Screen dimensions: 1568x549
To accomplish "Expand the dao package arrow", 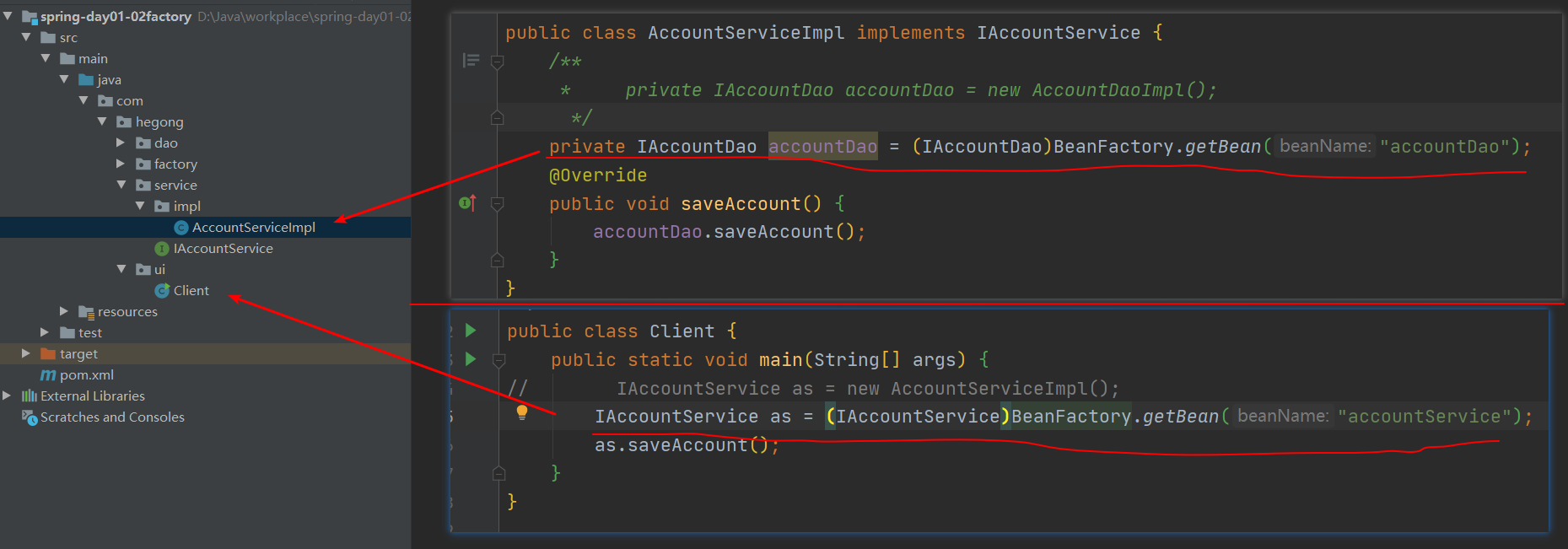I will coord(121,143).
